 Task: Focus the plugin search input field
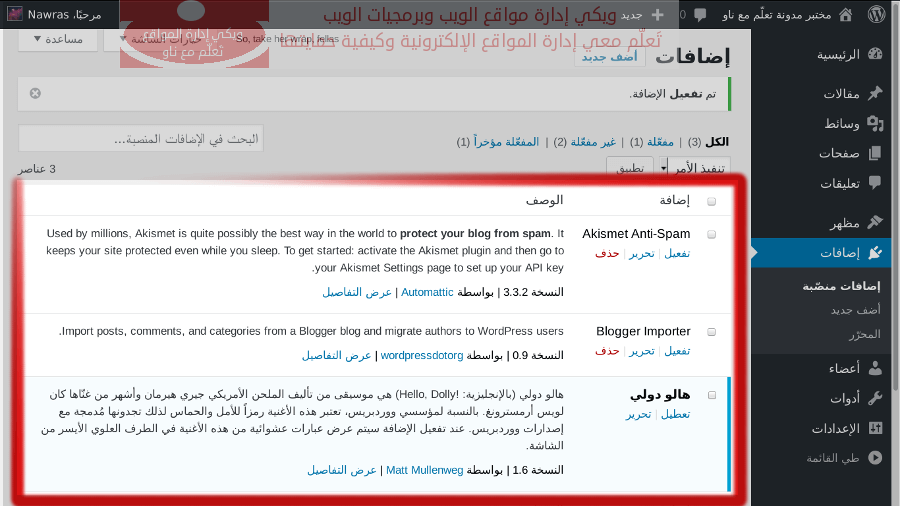pyautogui.click(x=140, y=139)
